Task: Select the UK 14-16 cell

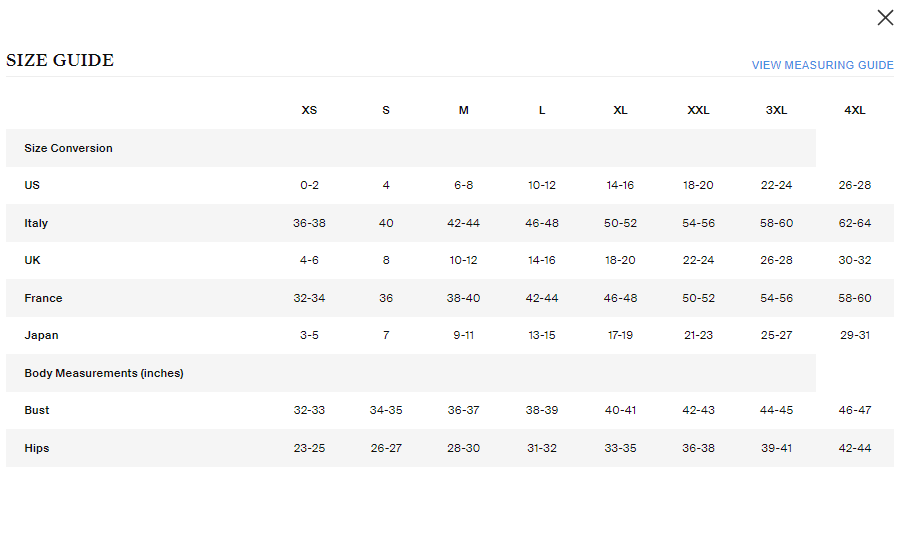Action: coord(542,260)
